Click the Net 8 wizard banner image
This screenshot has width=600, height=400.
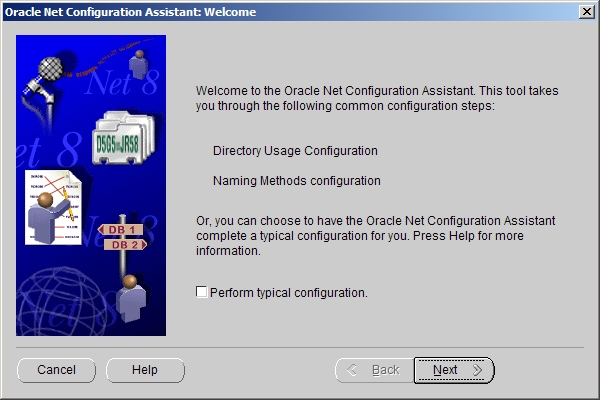91,185
